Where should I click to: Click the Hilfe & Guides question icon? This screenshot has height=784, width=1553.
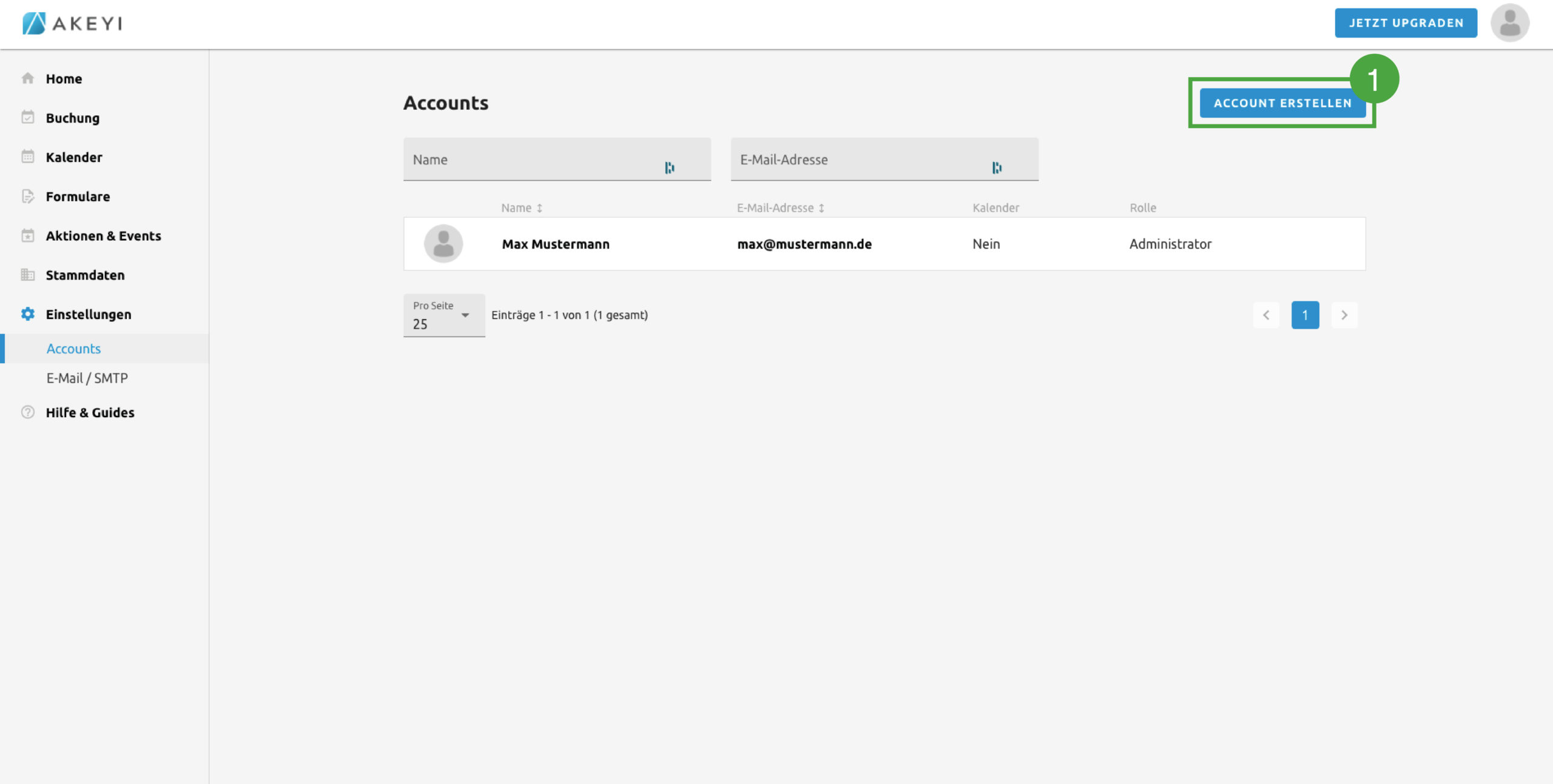pyautogui.click(x=28, y=412)
